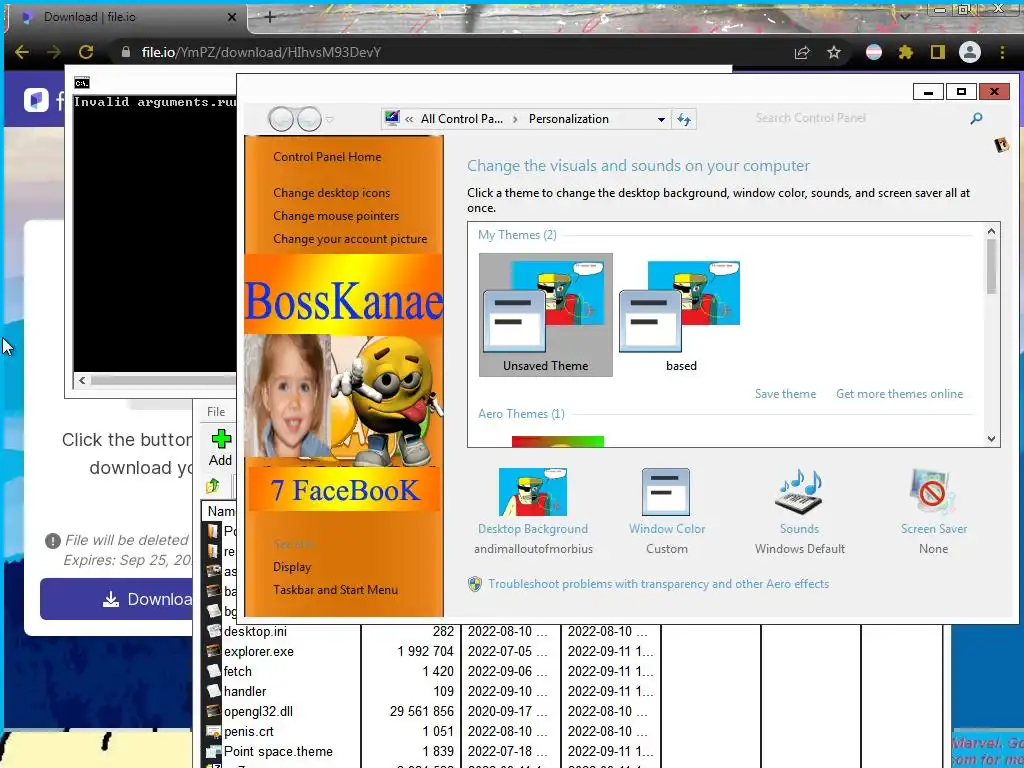1024x768 pixels.
Task: Open a new Chrome tab
Action: tap(270, 18)
